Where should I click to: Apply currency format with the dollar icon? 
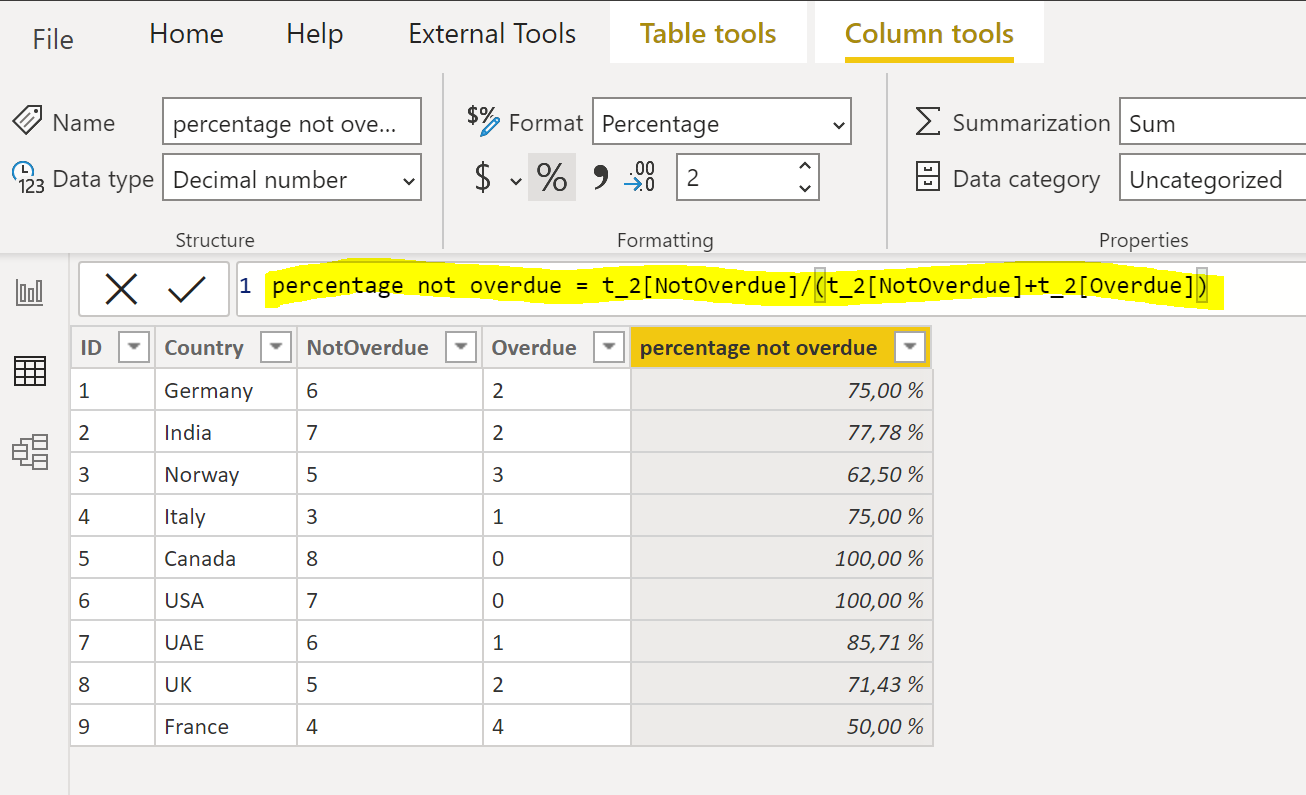click(483, 178)
